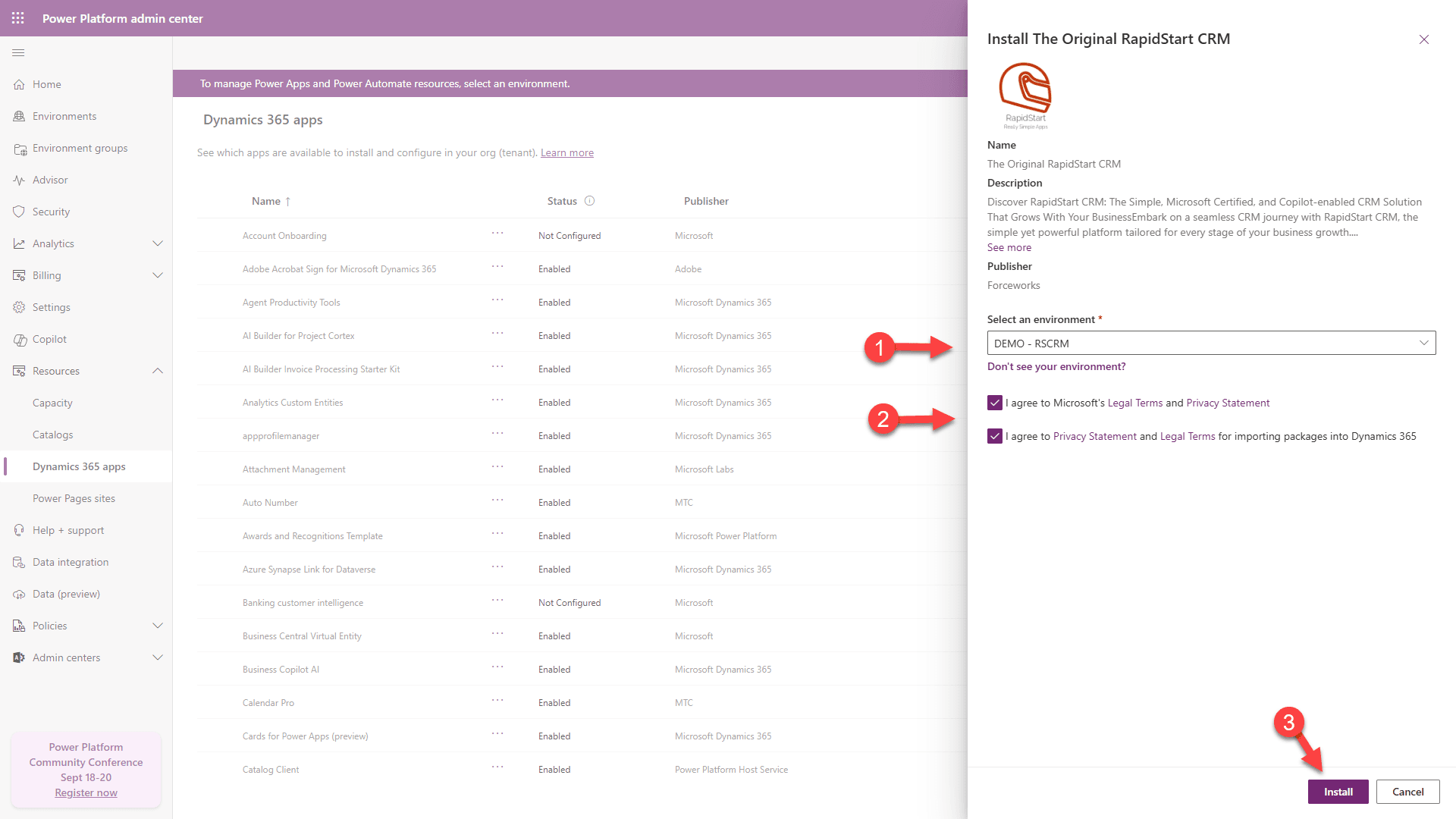1456x819 pixels.
Task: Open the DEMO - RSCRM environment dropdown
Action: tap(1424, 343)
